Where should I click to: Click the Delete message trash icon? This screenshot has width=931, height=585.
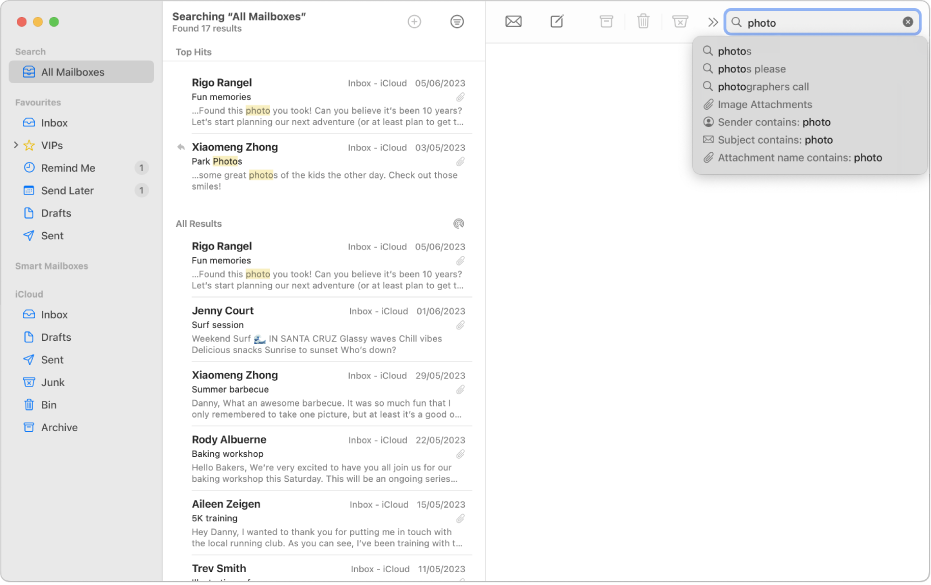[x=643, y=21]
